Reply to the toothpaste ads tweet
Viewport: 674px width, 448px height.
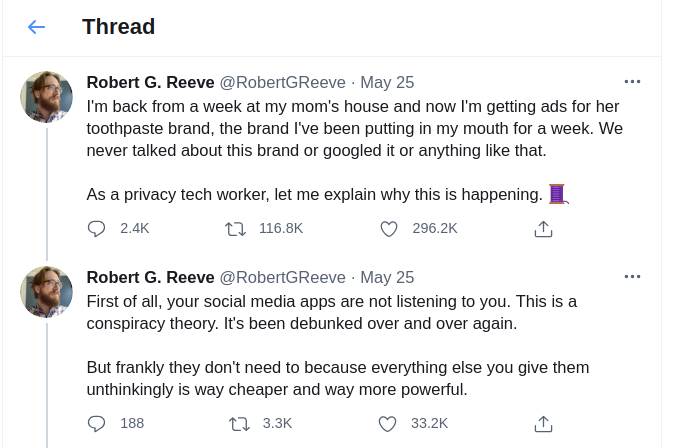(x=97, y=228)
